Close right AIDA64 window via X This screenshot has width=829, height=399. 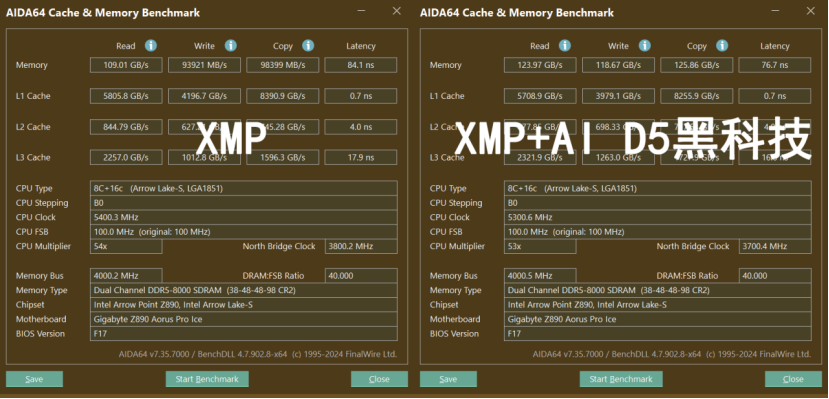tap(810, 11)
